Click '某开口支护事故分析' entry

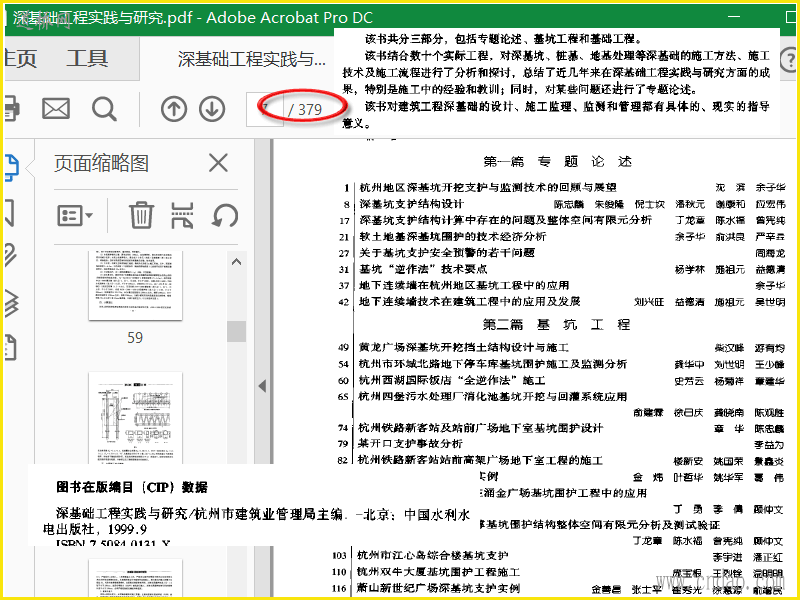410,443
